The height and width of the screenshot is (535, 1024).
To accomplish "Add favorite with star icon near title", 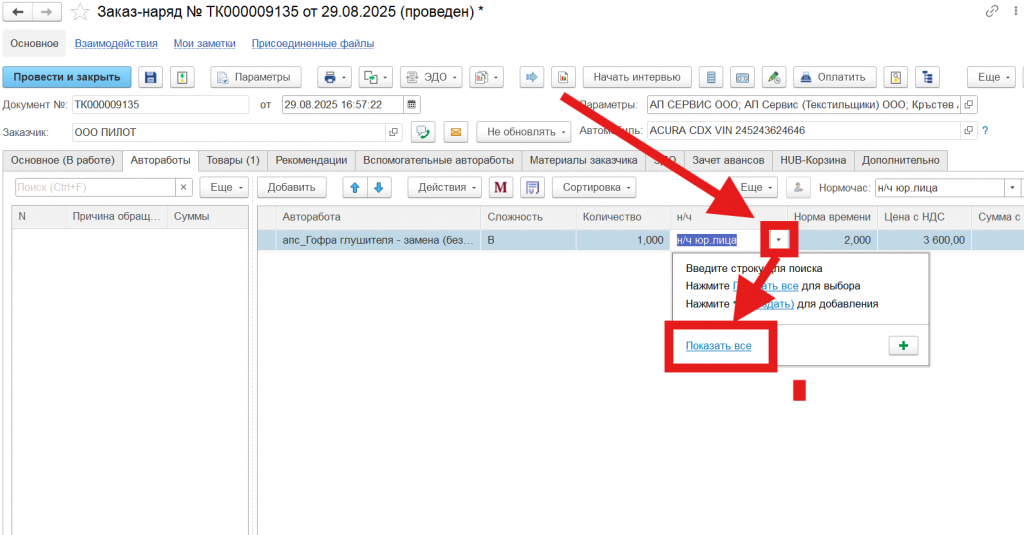I will [80, 12].
